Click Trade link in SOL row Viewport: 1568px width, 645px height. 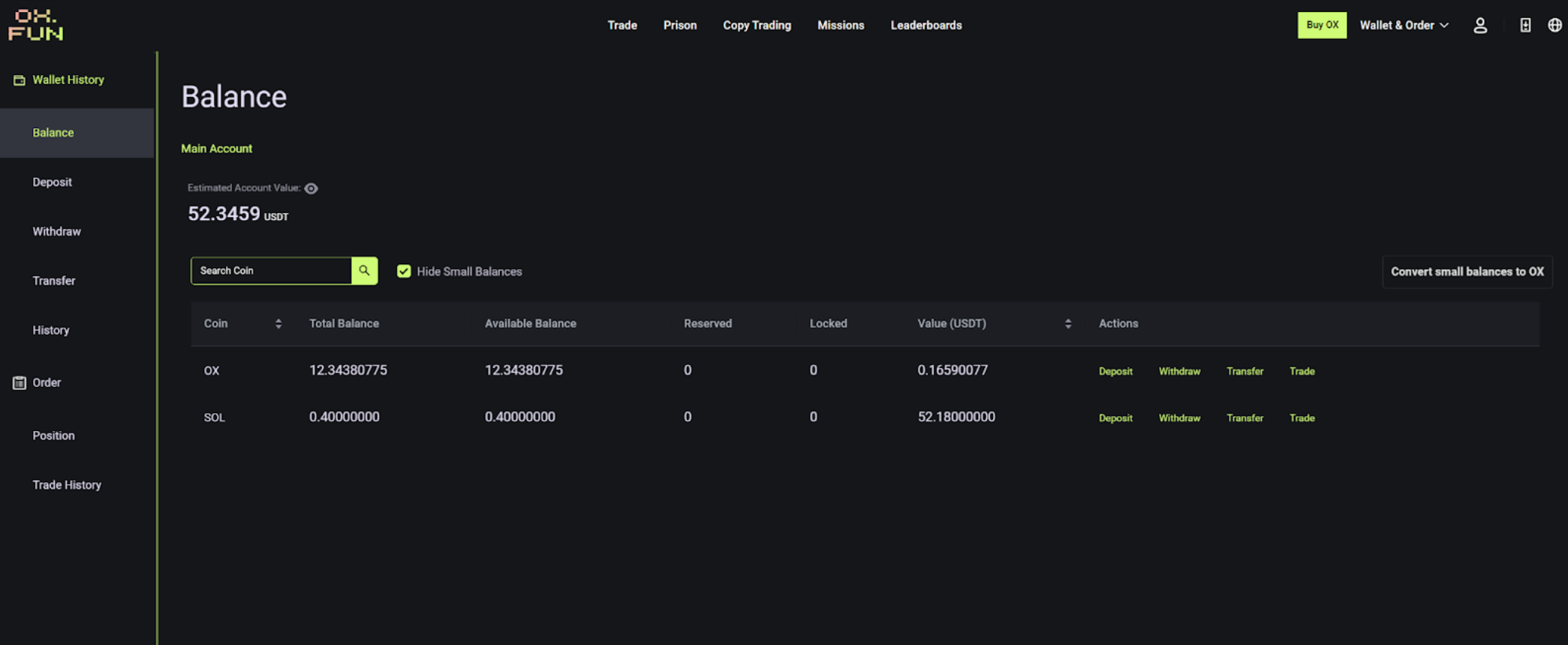coord(1302,418)
